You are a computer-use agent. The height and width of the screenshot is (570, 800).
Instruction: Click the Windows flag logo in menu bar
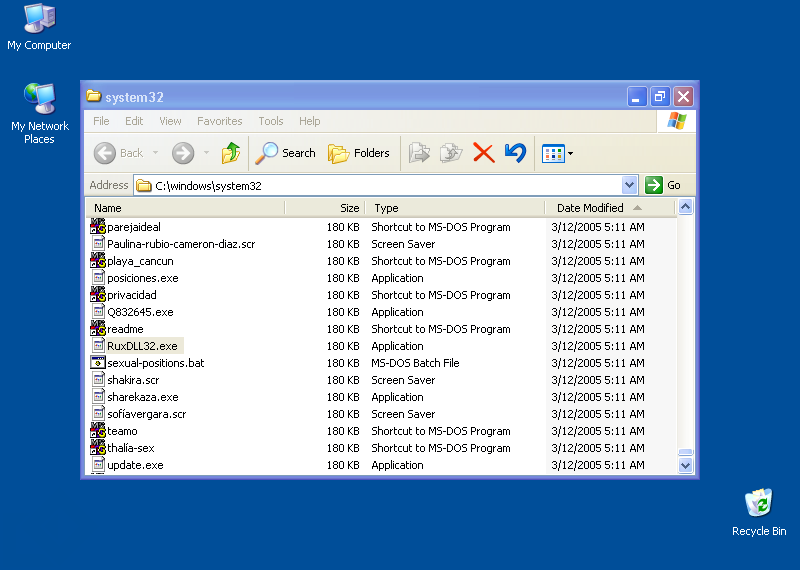click(677, 121)
